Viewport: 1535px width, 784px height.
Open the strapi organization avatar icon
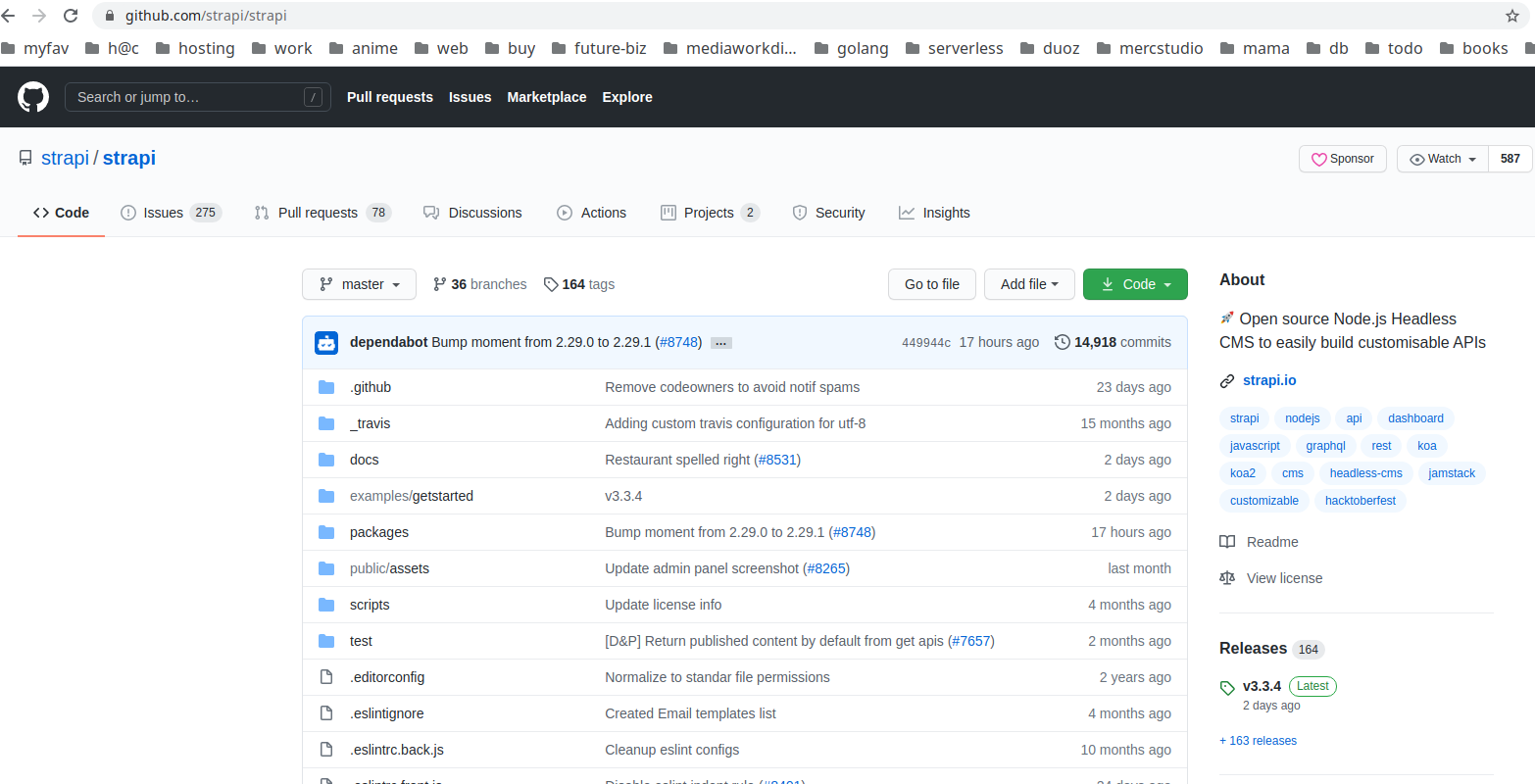tap(325, 342)
